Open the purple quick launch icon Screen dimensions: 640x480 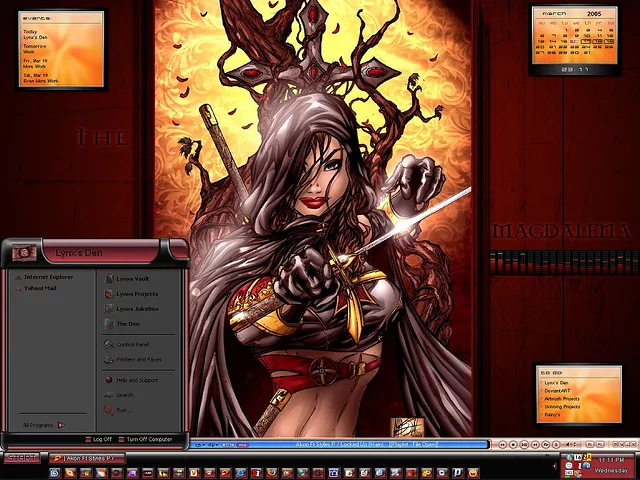coord(132,473)
